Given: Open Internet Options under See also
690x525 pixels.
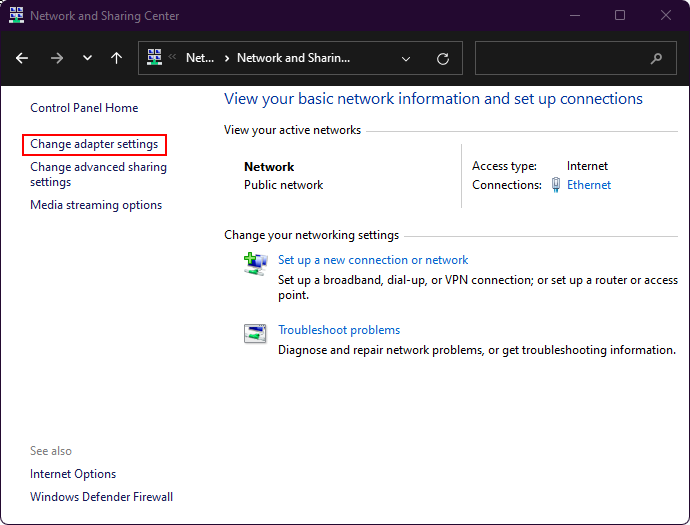Looking at the screenshot, I should [x=73, y=474].
